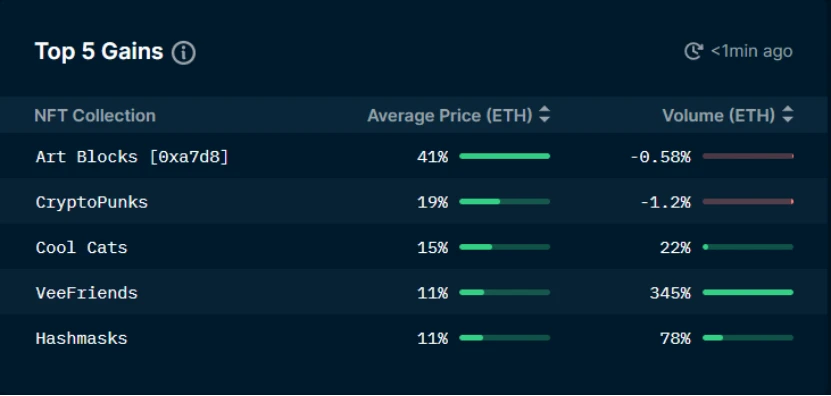Click the Cool Cats 22% volume bar
The image size is (831, 396).
(748, 247)
